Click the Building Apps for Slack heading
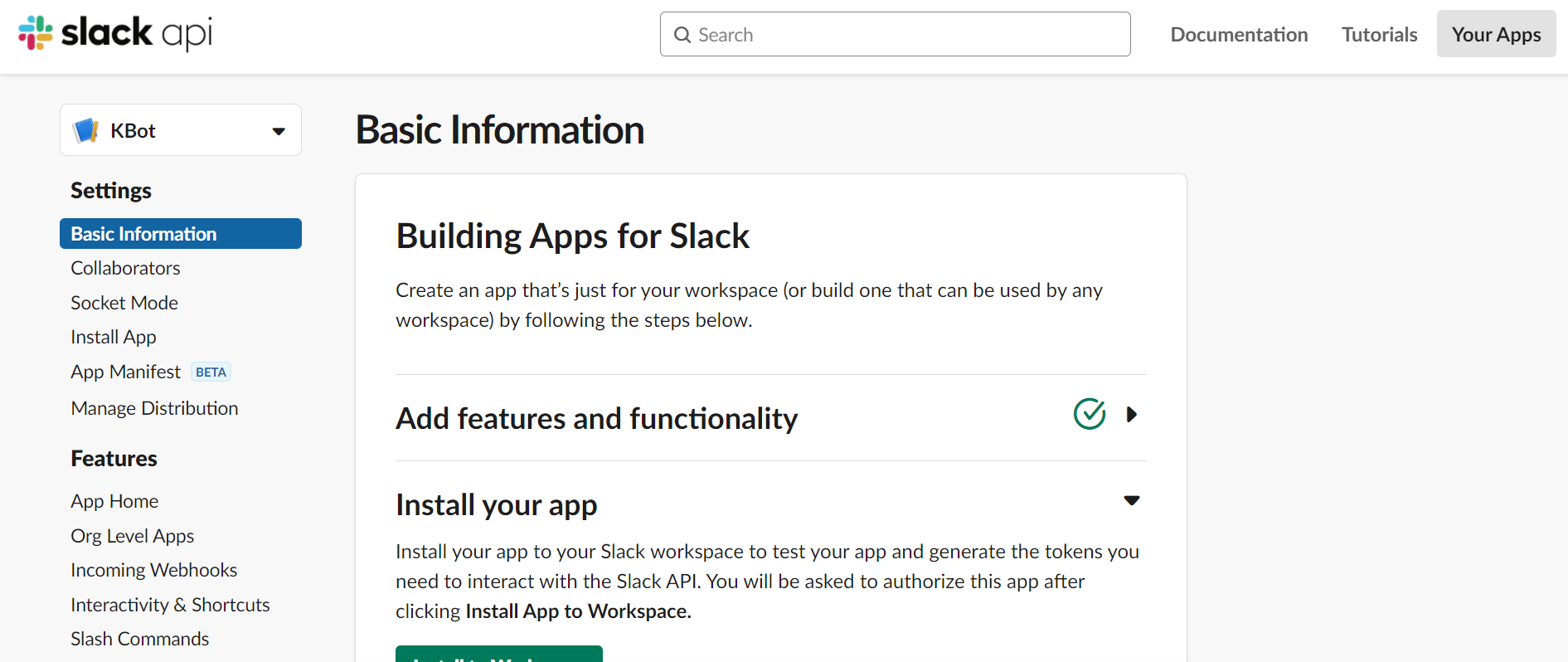Screen dimensions: 1568x662 point(572,236)
